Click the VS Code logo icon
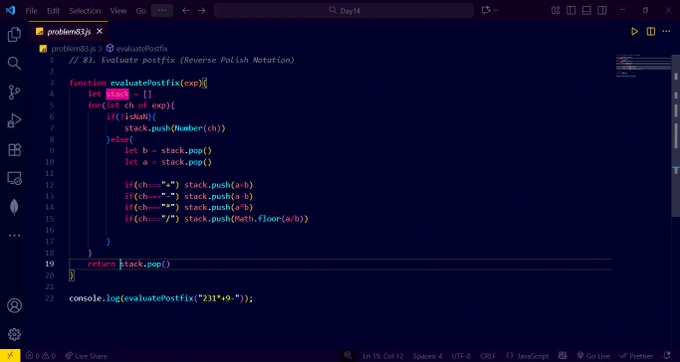 point(10,10)
